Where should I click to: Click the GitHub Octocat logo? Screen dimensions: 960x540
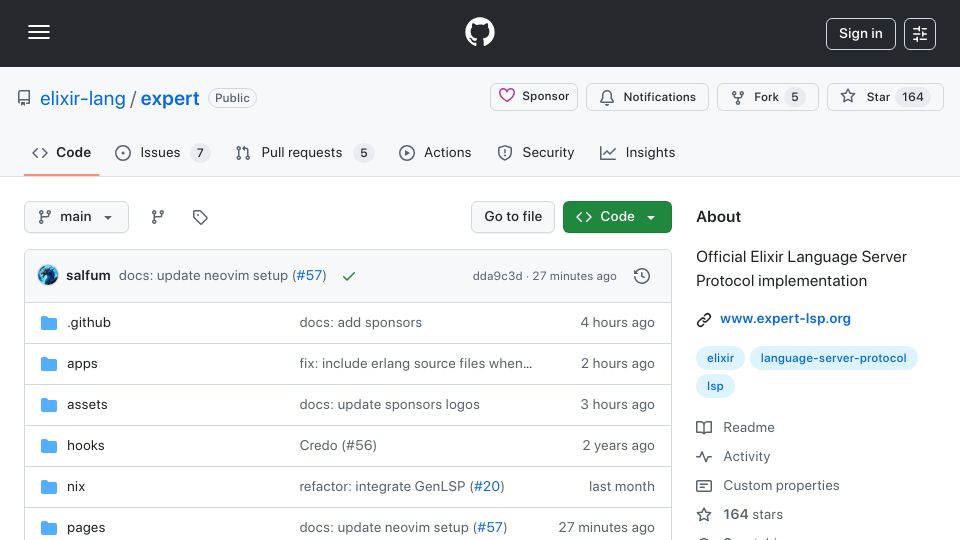479,32
